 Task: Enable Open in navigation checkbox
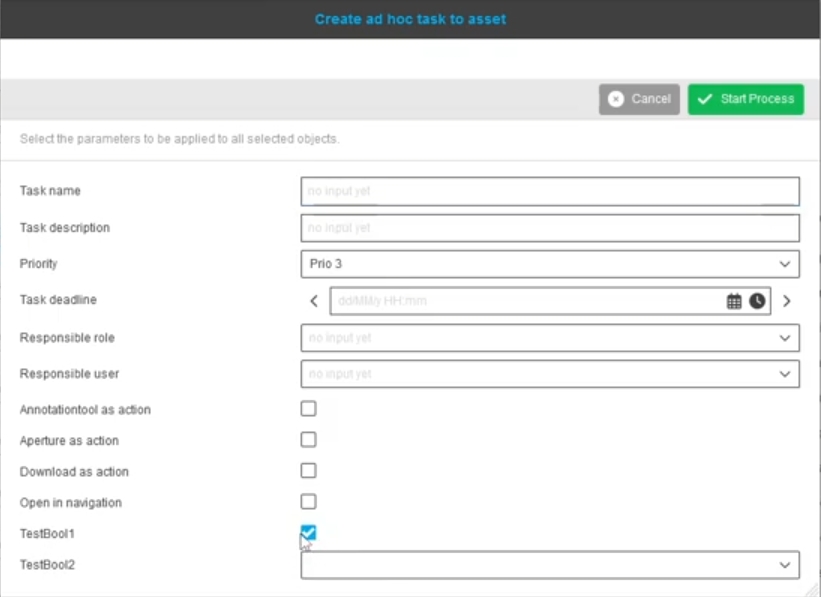(308, 501)
